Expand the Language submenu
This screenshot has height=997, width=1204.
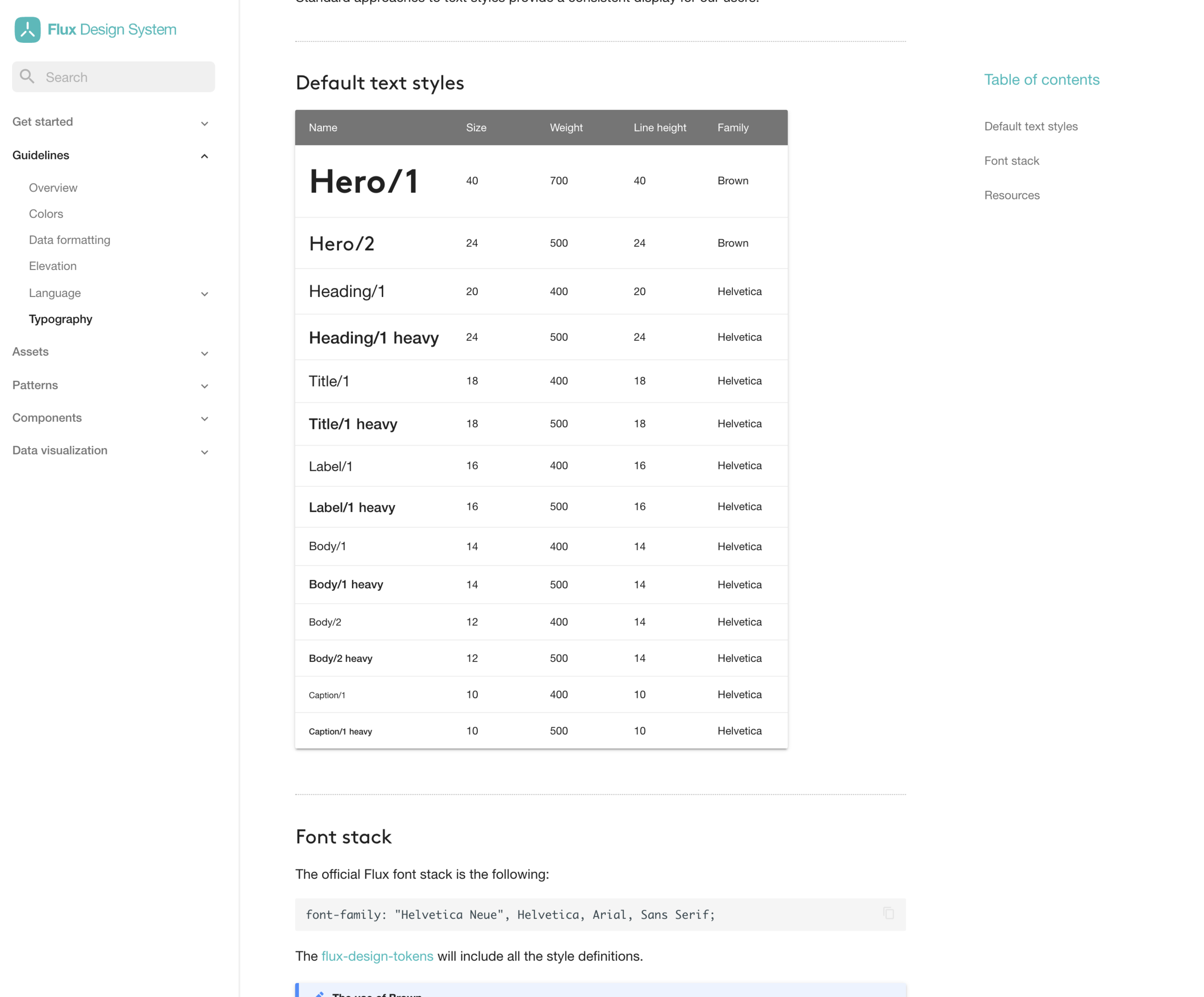[x=204, y=294]
